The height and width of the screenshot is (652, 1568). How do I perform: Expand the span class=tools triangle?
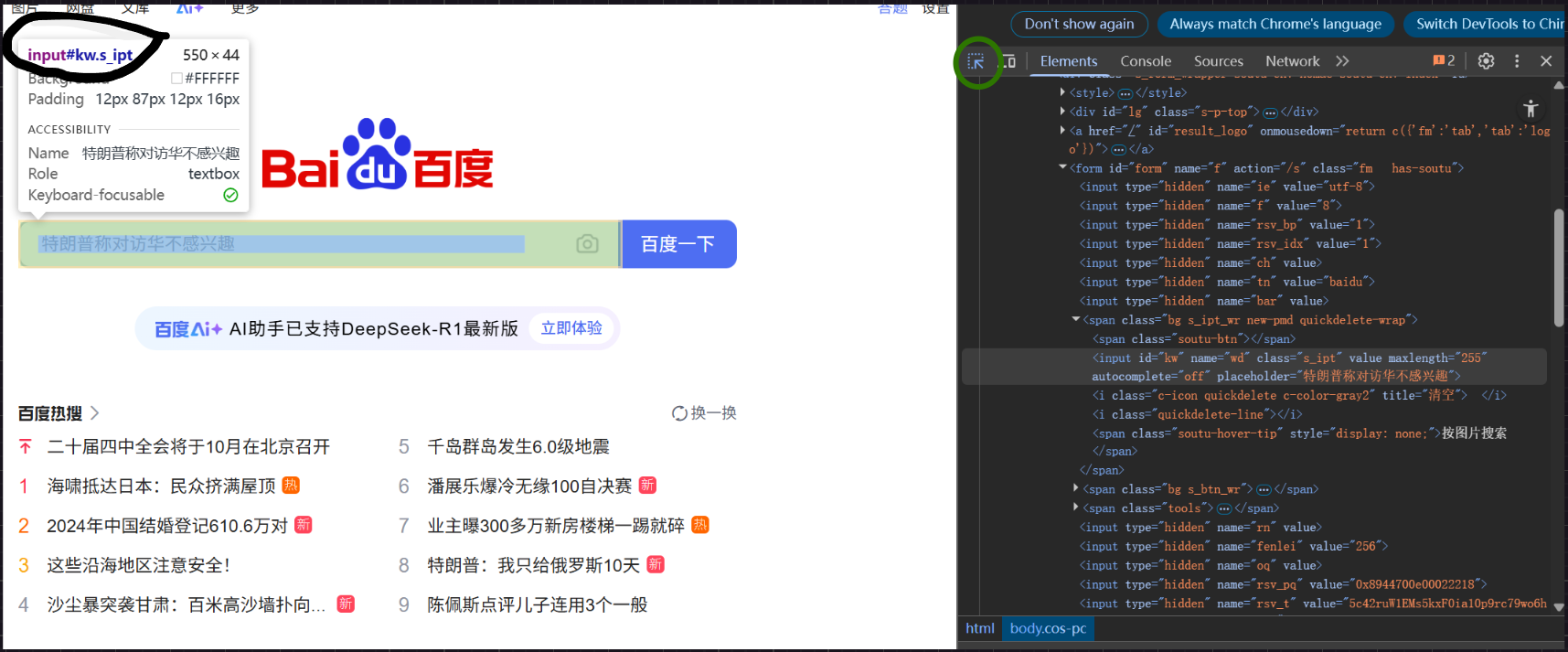coord(1076,508)
